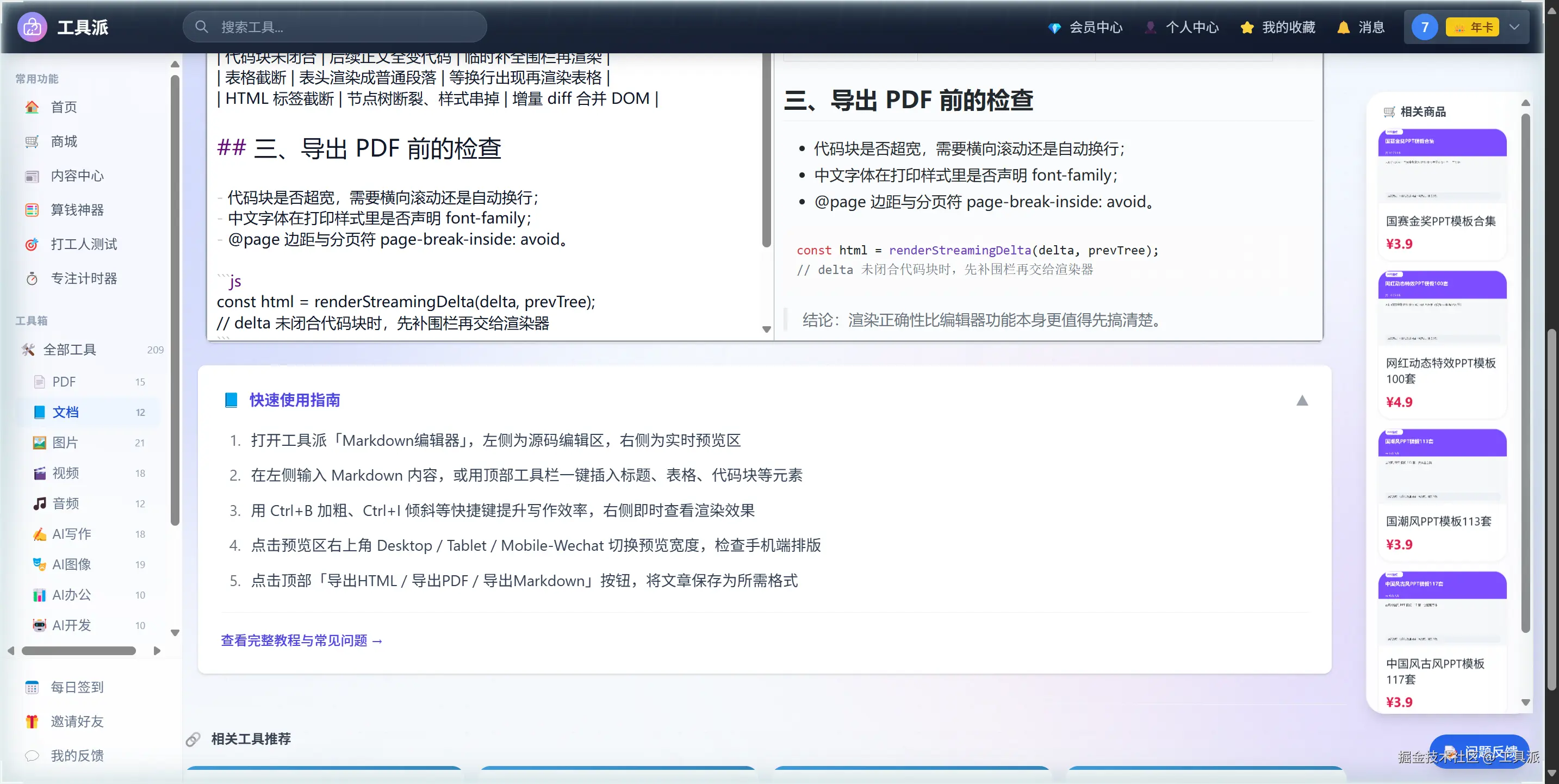Collapse the 快速使用指南 panel
This screenshot has width=1559, height=784.
point(1302,401)
